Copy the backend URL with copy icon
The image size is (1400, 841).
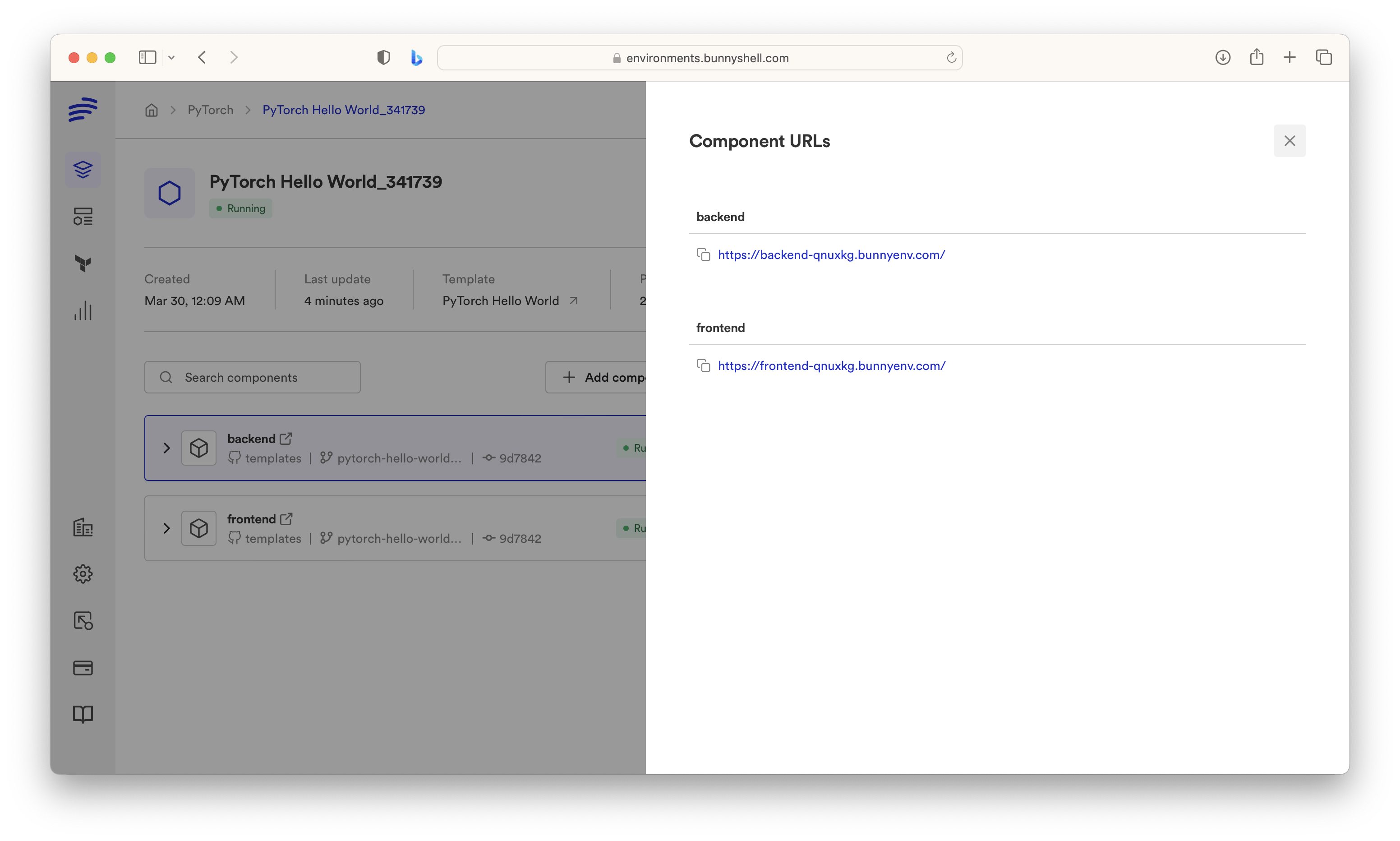(x=703, y=254)
